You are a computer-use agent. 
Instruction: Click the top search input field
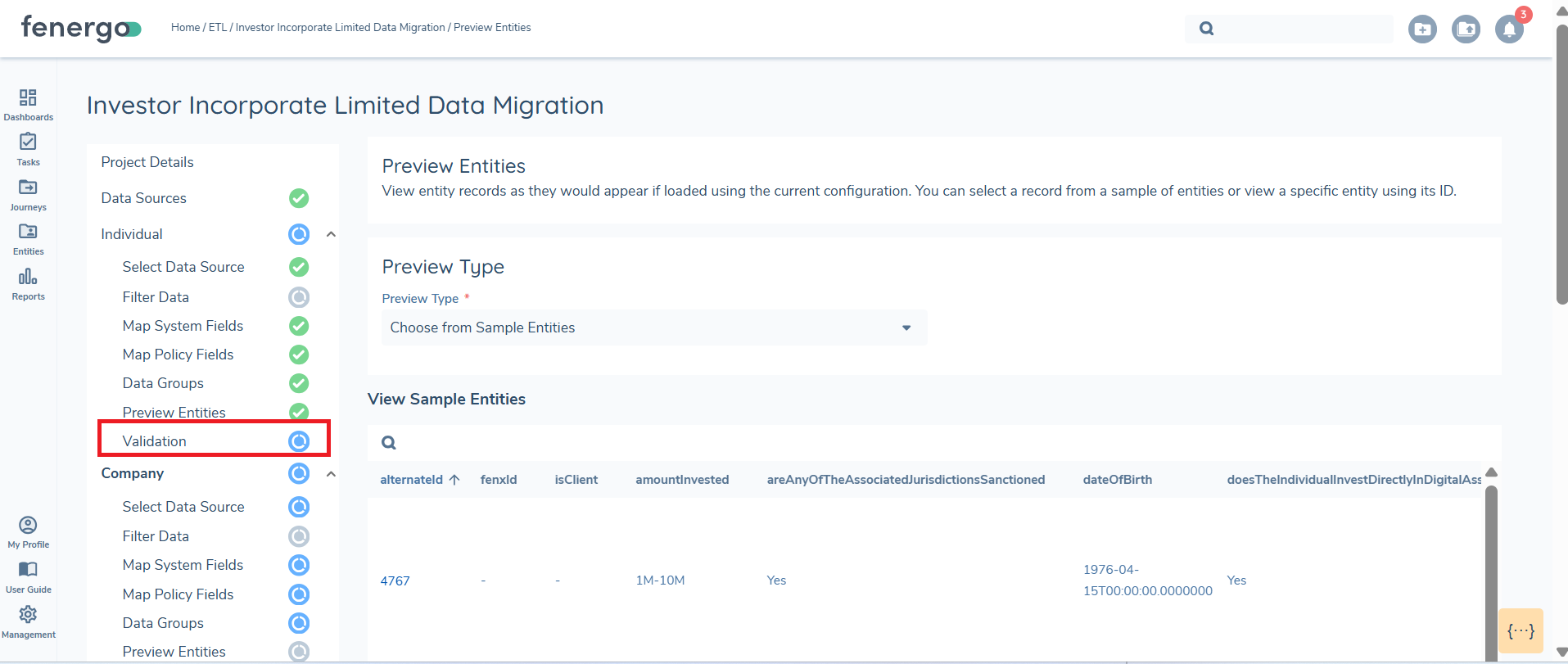click(1302, 29)
